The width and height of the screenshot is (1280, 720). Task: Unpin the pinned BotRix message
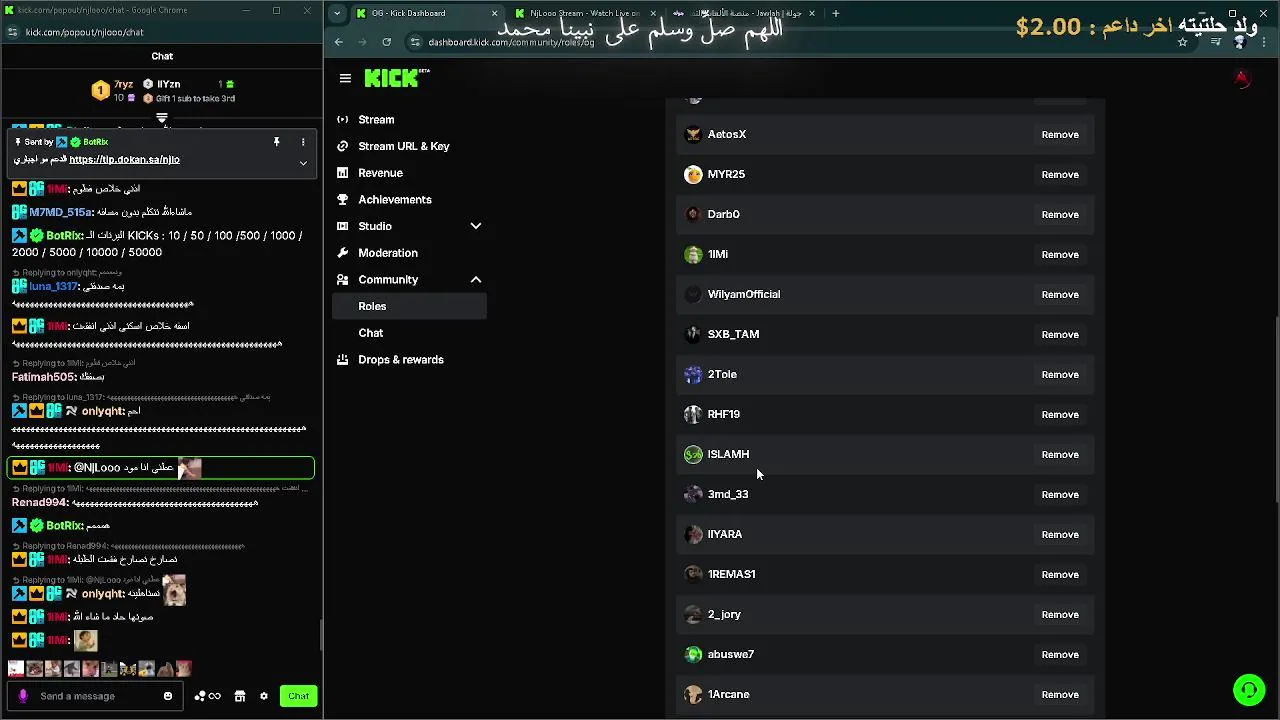pos(277,142)
